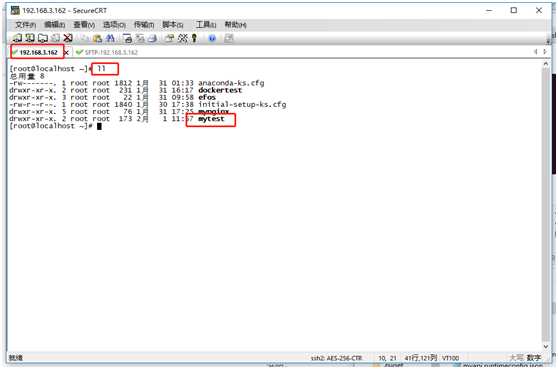This screenshot has width=558, height=369.
Task: Open the 传输 menu
Action: pyautogui.click(x=144, y=25)
